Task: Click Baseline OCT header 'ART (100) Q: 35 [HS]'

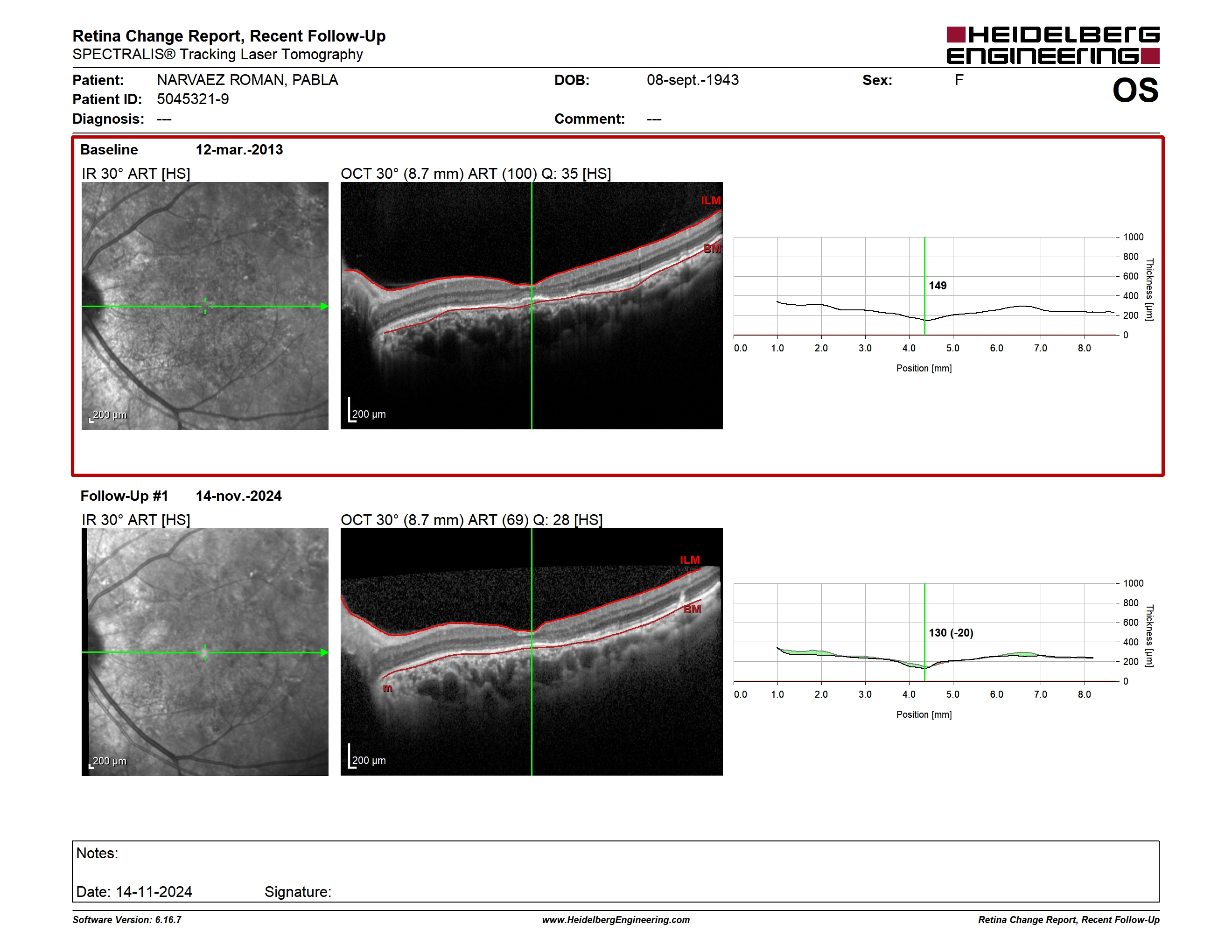Action: [539, 174]
